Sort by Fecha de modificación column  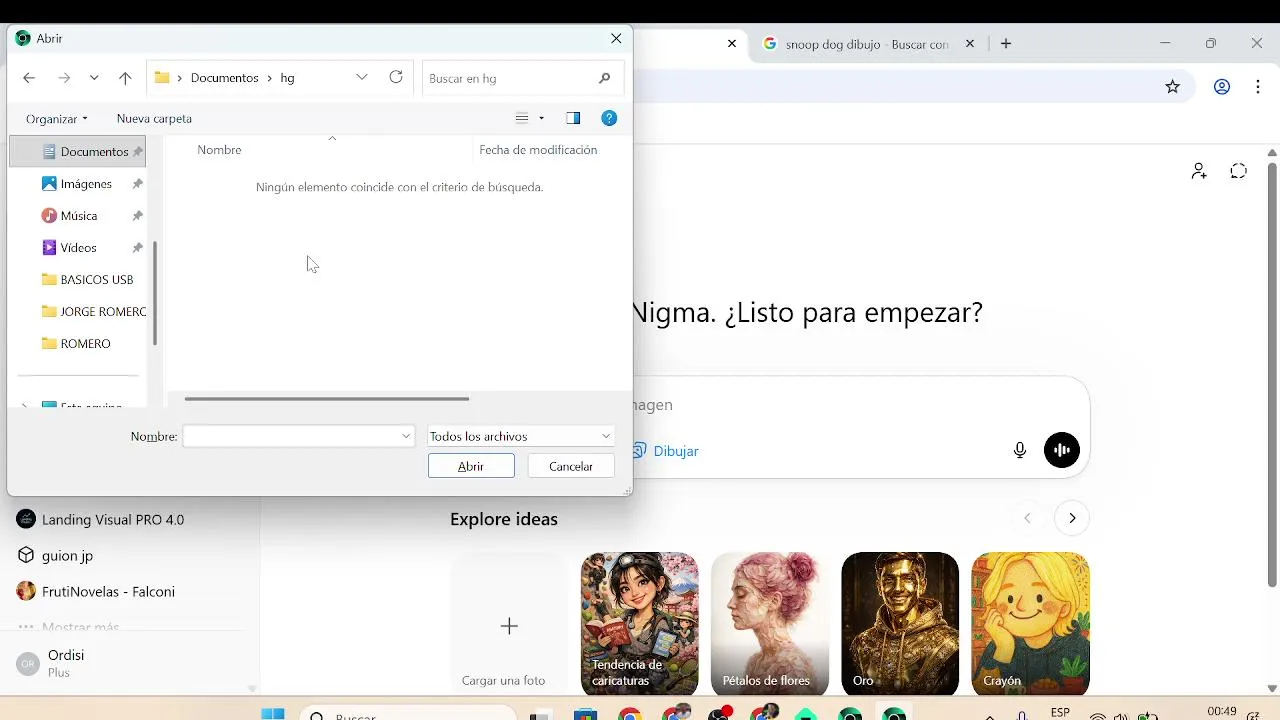tap(538, 150)
